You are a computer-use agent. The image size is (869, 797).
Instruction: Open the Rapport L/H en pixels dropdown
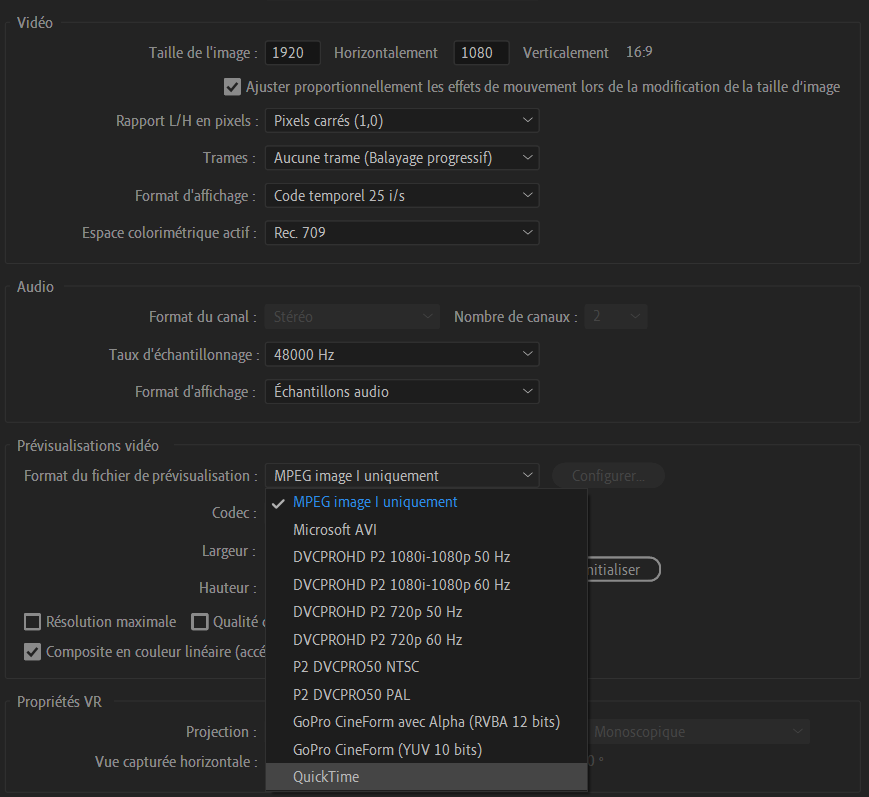[x=402, y=121]
